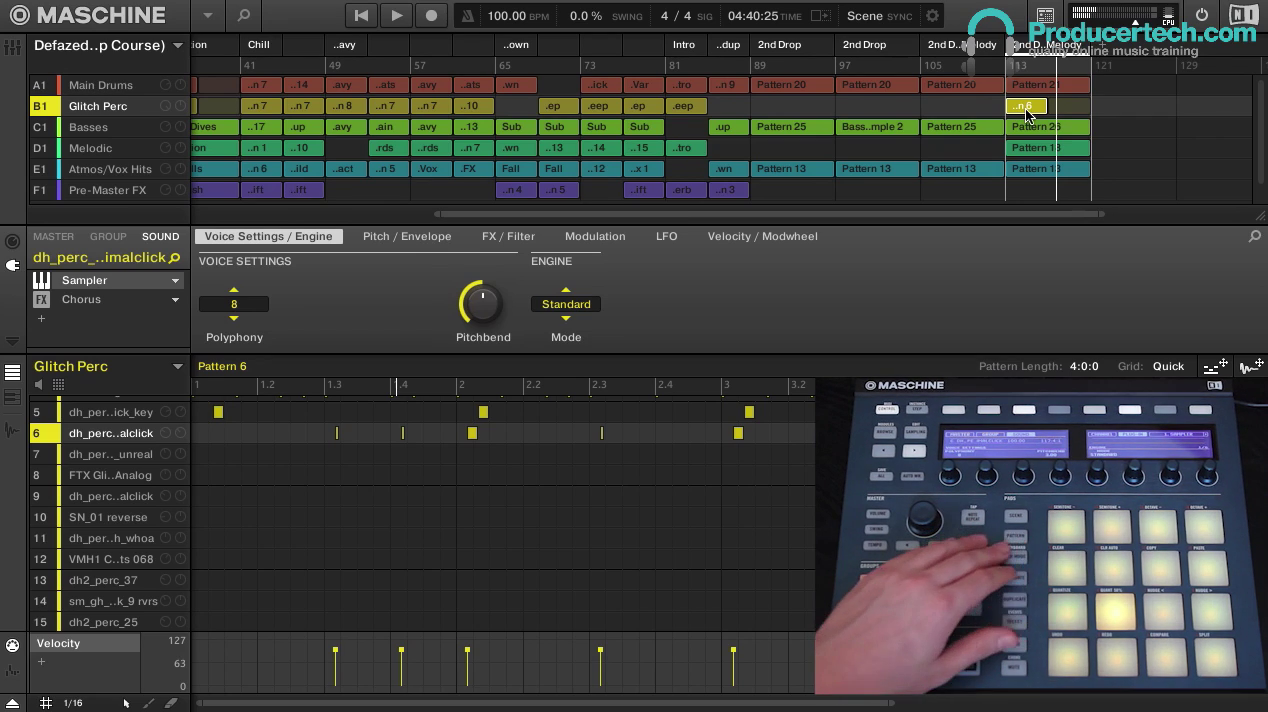Open the Velocity / Modwheel page
The image size is (1268, 712).
tap(762, 236)
